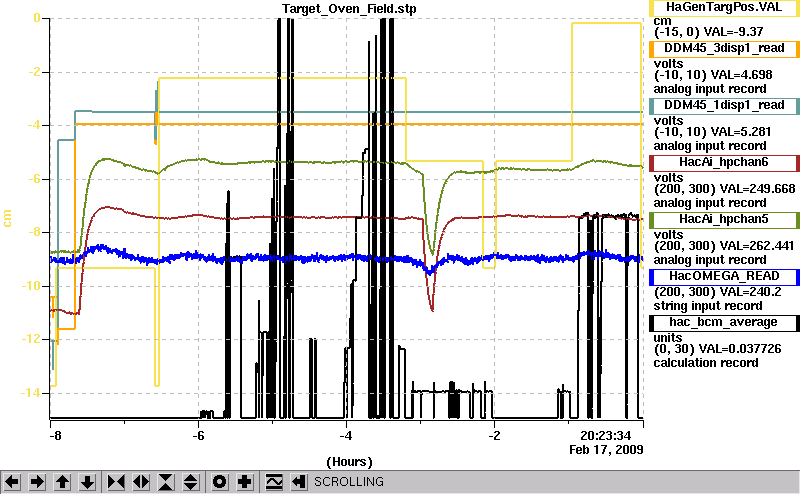Click the 'calculation record' text
800x494 pixels.
pyautogui.click(x=706, y=363)
